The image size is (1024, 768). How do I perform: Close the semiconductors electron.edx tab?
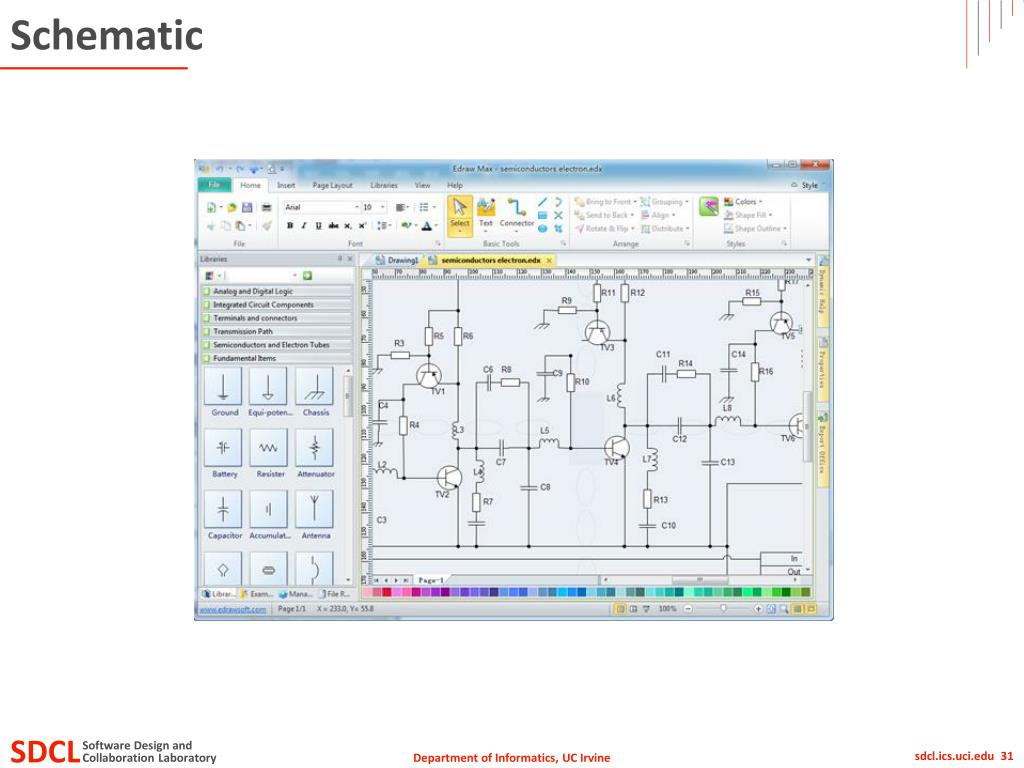549,260
